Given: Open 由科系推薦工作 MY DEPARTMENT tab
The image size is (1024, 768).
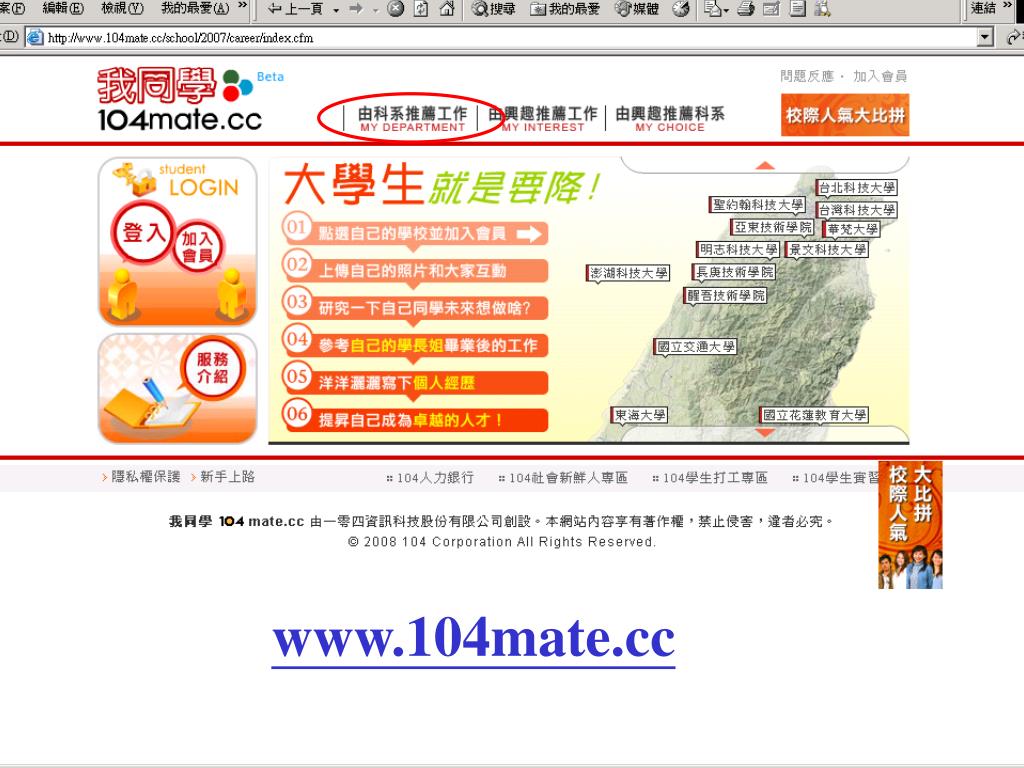Looking at the screenshot, I should pyautogui.click(x=412, y=119).
